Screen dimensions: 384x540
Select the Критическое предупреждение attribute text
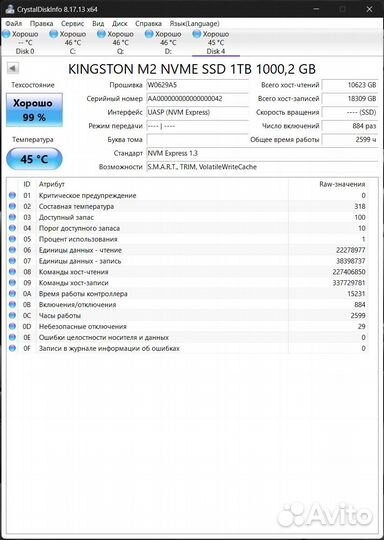click(x=87, y=196)
